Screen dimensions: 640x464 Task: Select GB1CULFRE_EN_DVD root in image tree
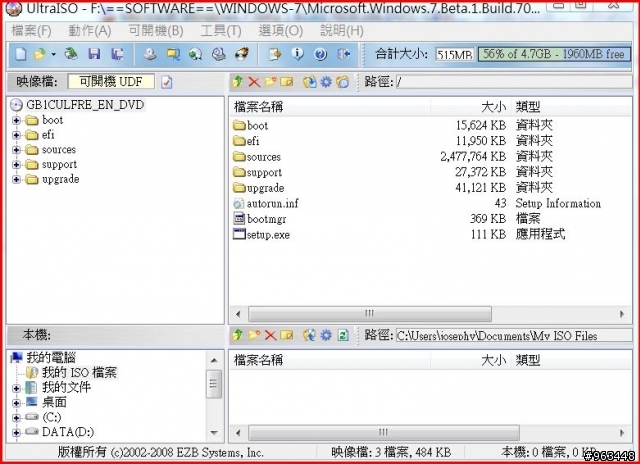tap(85, 105)
